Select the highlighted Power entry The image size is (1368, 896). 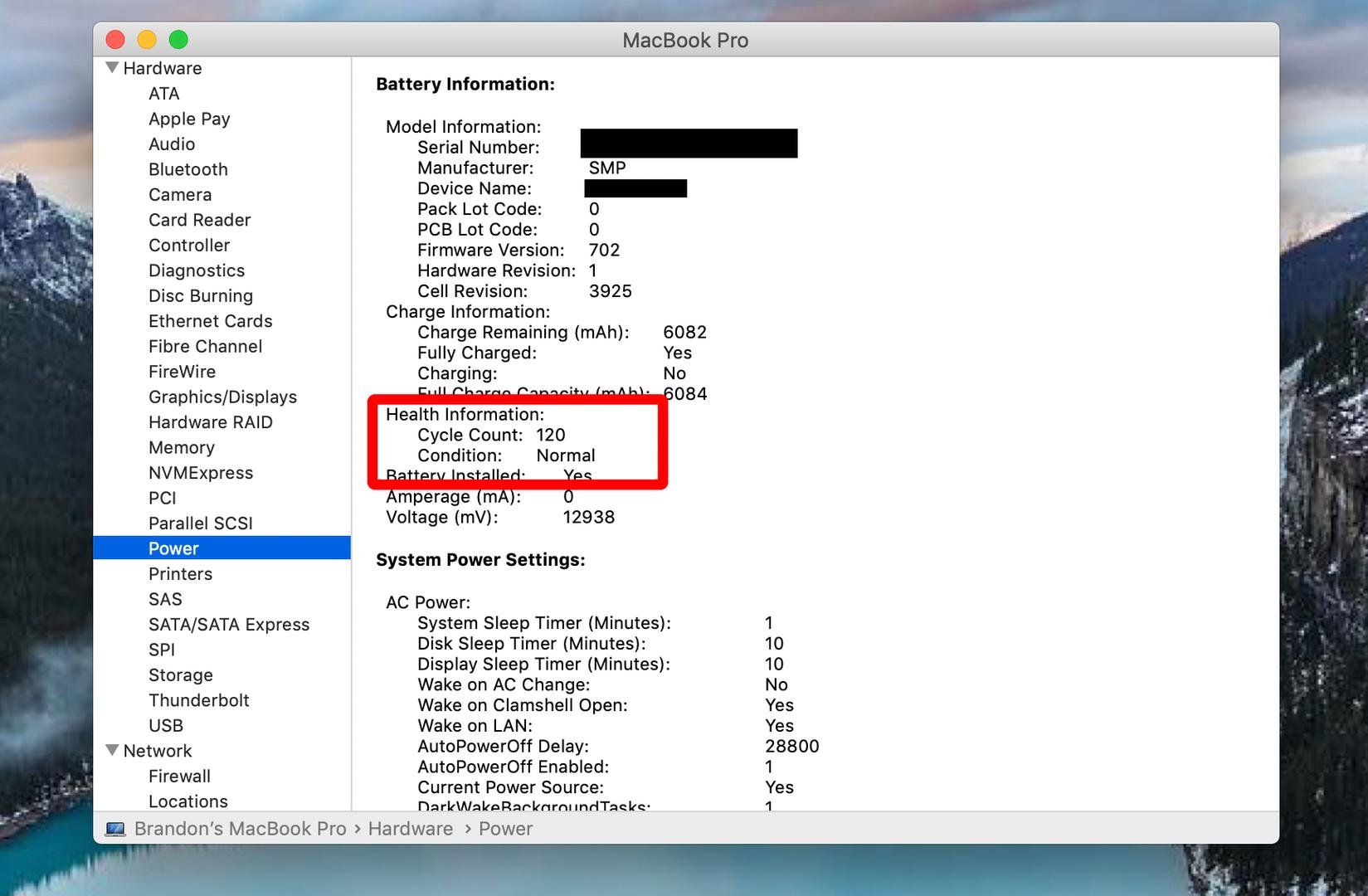[x=222, y=548]
